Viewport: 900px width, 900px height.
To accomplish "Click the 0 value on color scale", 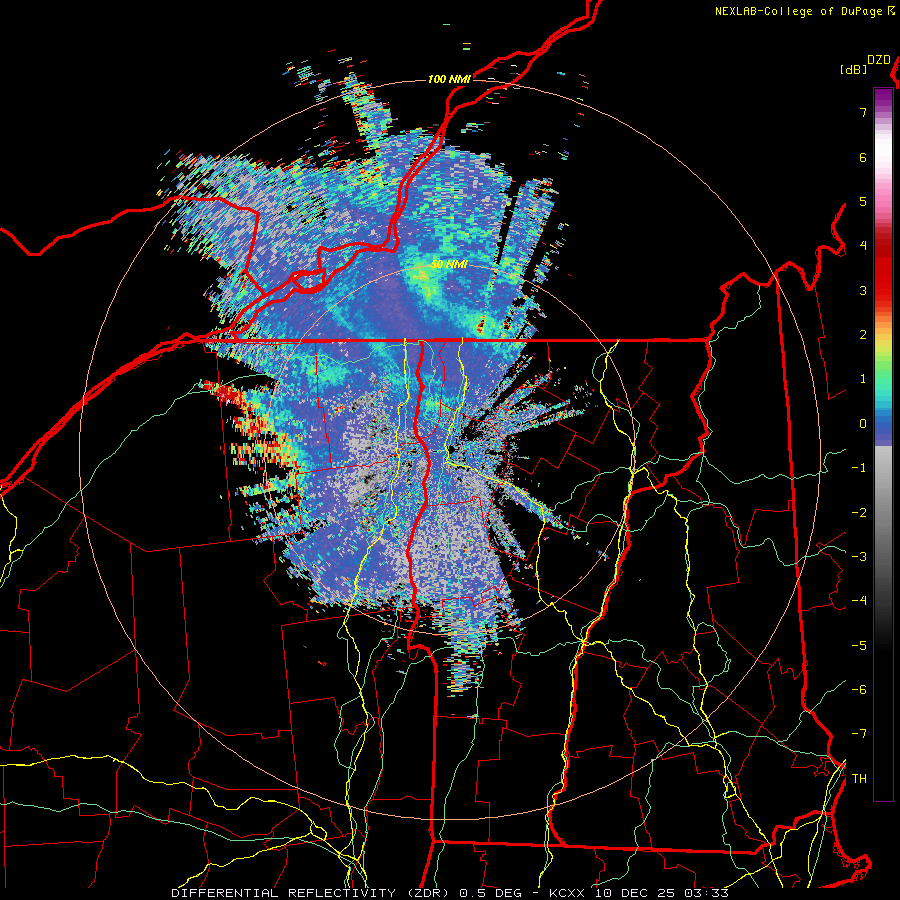I will pos(863,424).
